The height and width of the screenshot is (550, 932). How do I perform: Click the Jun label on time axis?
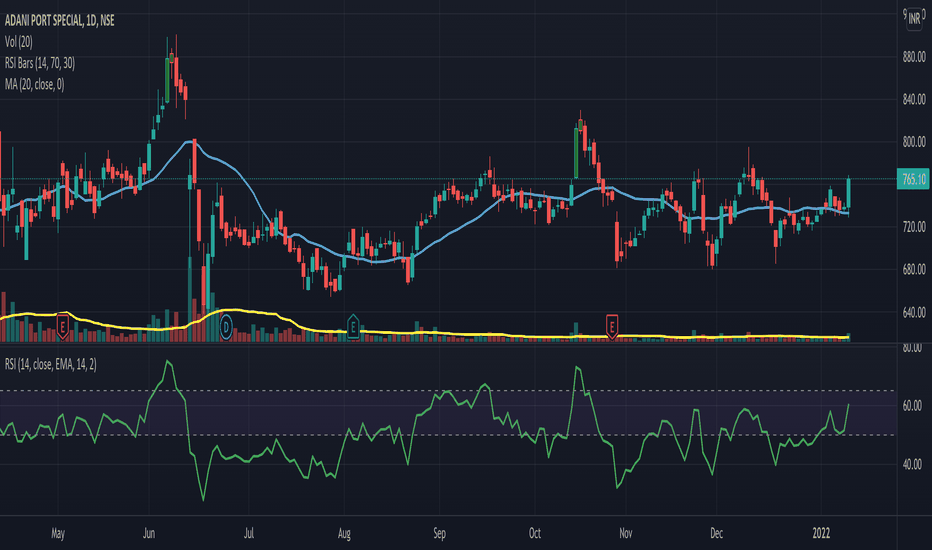[149, 533]
